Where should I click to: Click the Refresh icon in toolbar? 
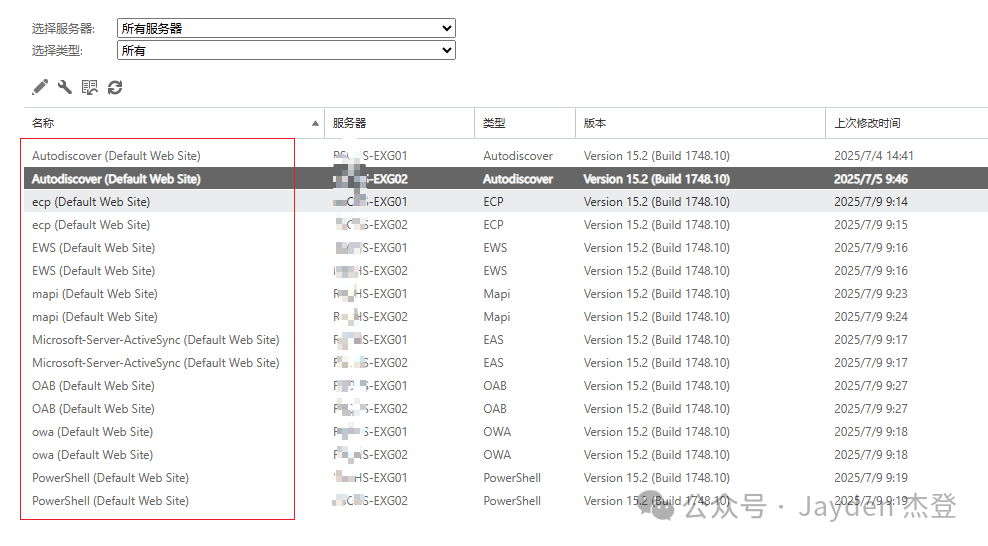click(x=115, y=88)
